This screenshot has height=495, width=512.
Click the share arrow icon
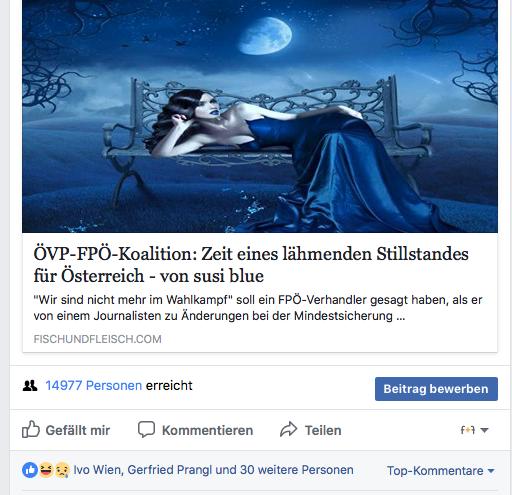click(288, 429)
